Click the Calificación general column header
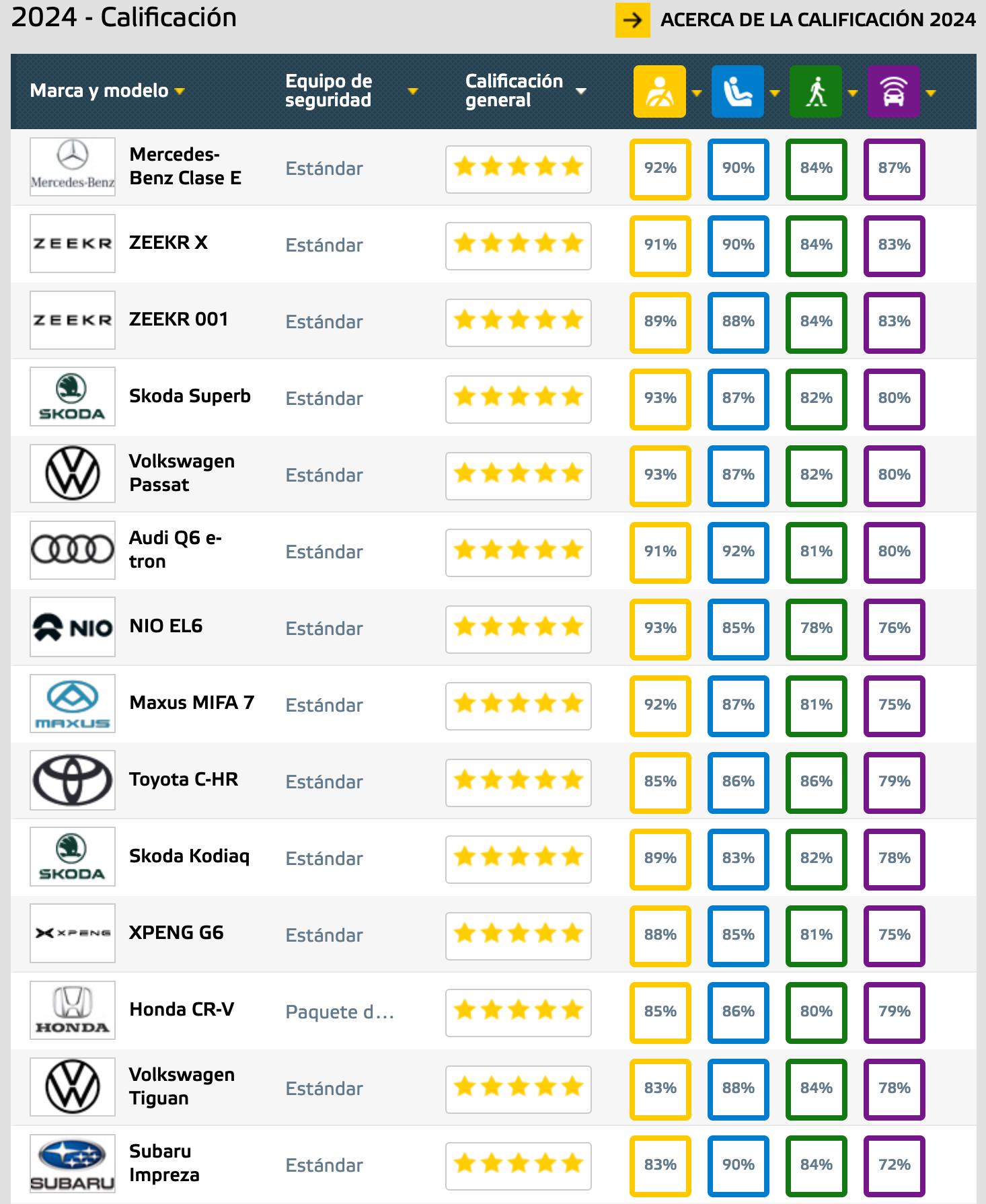This screenshot has height=1204, width=986. tap(513, 89)
